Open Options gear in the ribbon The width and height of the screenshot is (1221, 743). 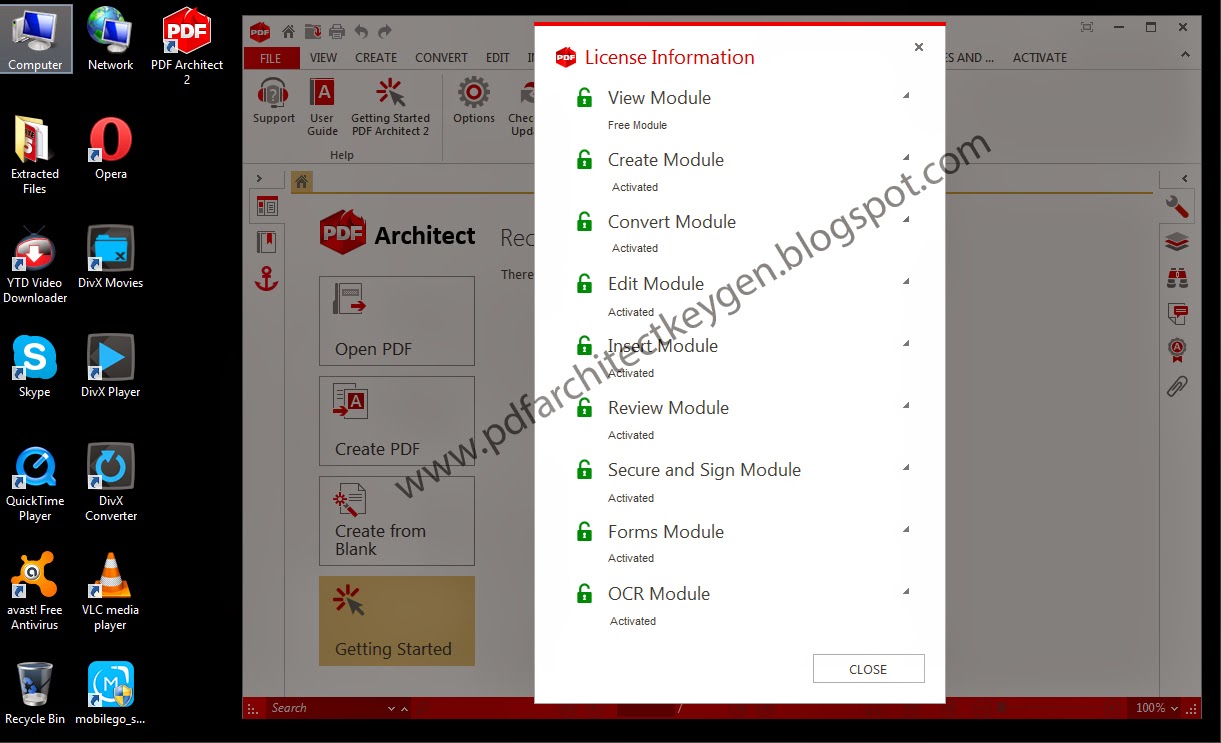tap(473, 101)
